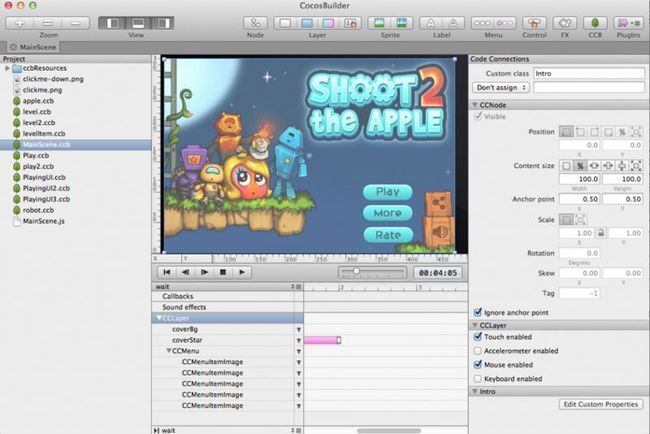Open the wait sequence selector dropdown
Screen dimensions: 650x434
[295, 286]
